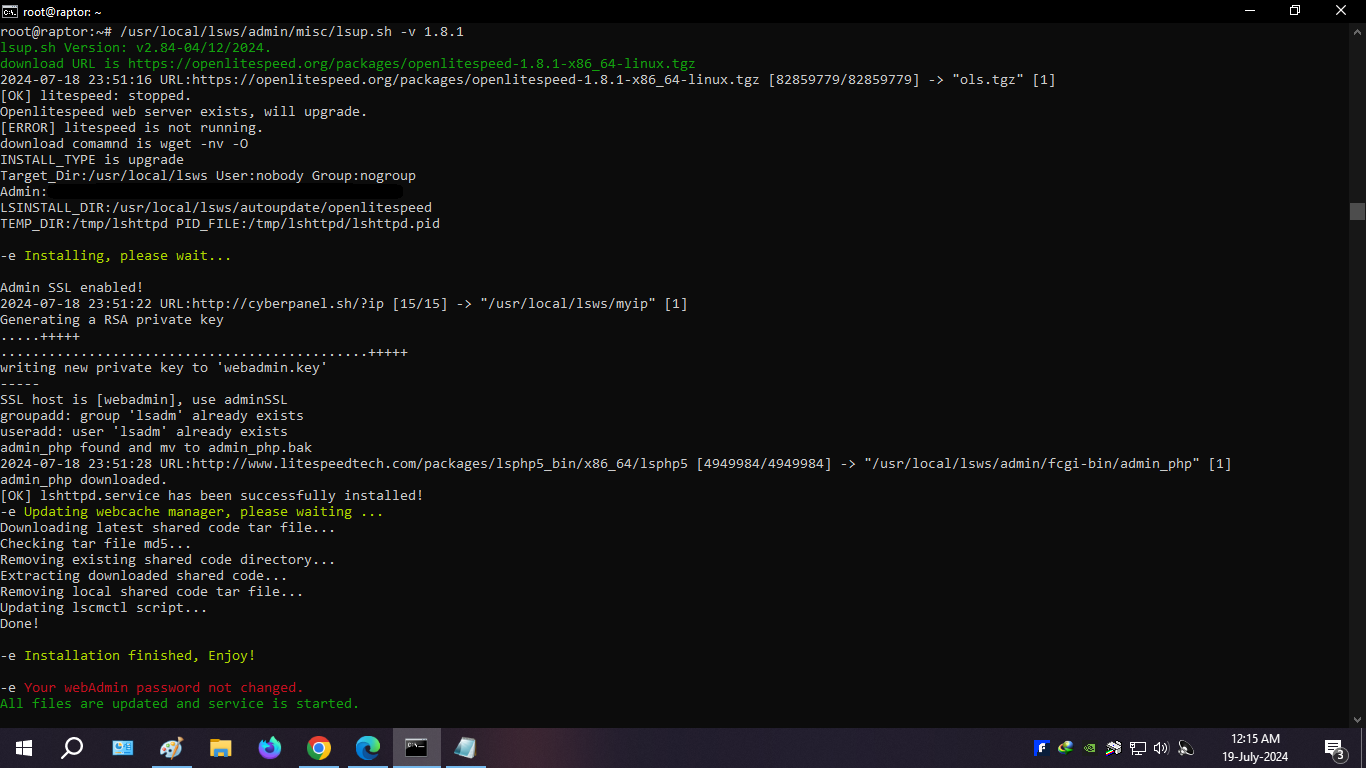Screen dimensions: 1366x768
Task: Click the 'TEMP_DIR:/tmp/lshttpd' line
Action: point(220,224)
